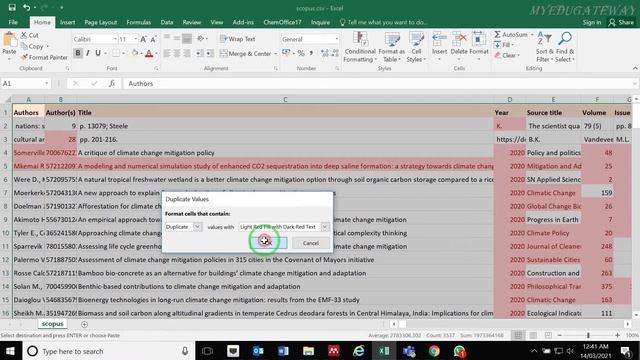Click the Delete cells icon
Viewport: 640px width, 360px height.
(459, 39)
